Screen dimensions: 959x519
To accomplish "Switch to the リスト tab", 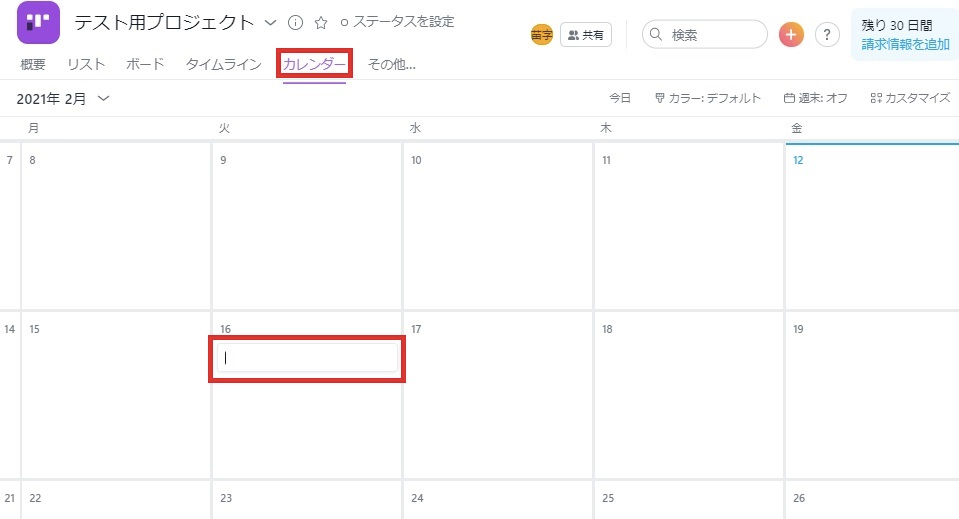I will [x=86, y=64].
